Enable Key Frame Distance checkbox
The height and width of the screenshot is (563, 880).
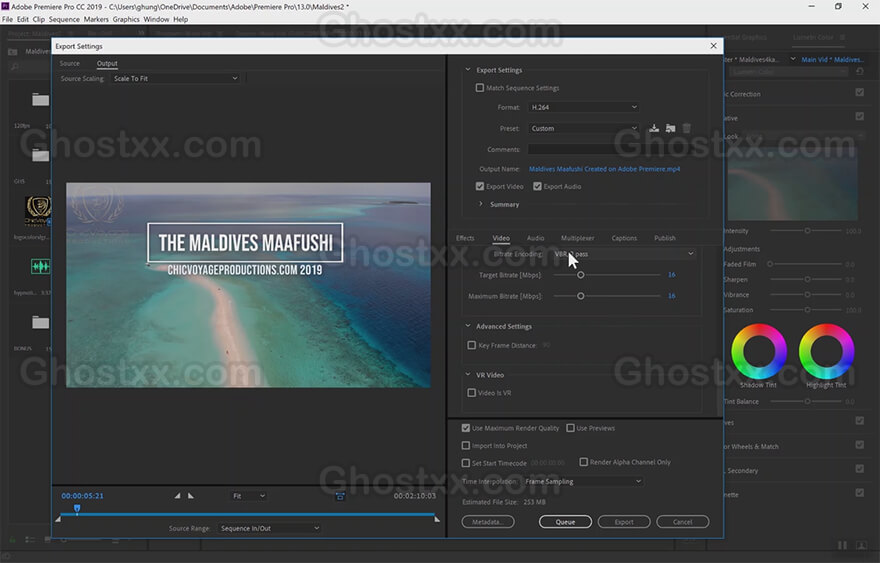pyautogui.click(x=471, y=345)
